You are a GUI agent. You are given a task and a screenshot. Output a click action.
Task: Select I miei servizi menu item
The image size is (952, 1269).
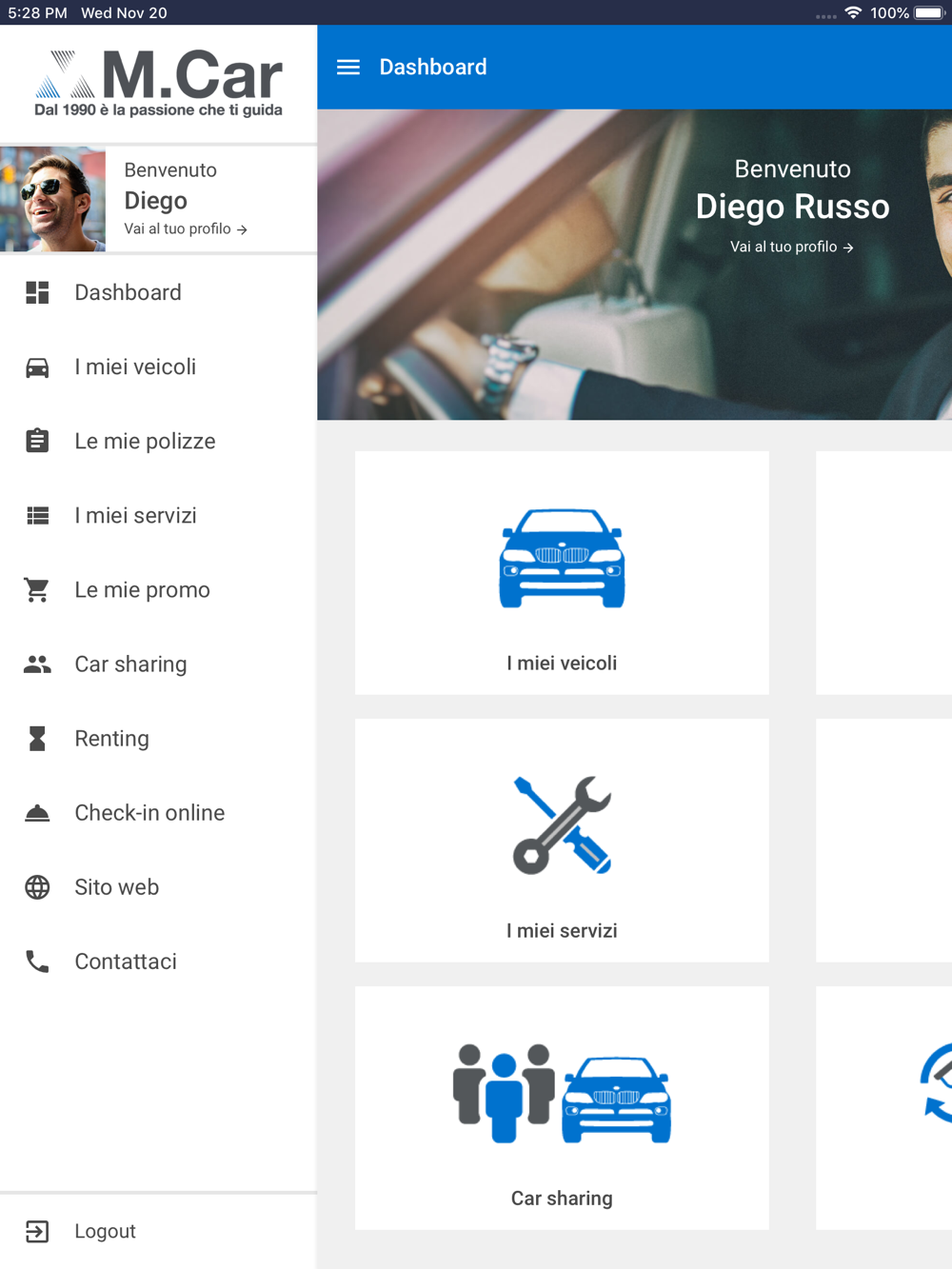(x=158, y=515)
